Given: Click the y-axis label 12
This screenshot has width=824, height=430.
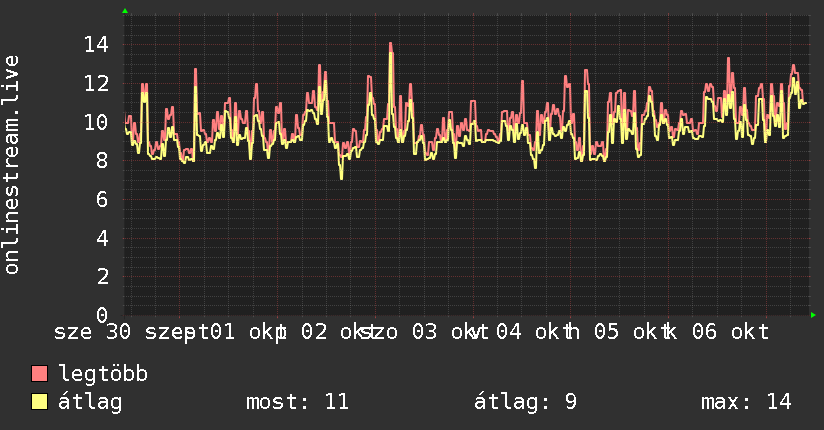Looking at the screenshot, I should point(97,83).
